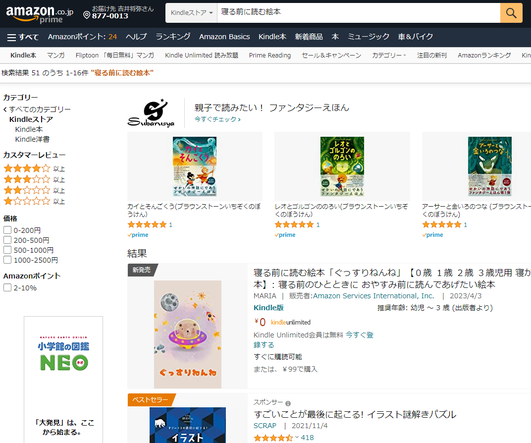Open ヘルプ in the navigation bar
Viewport: 531px width, 443px height.
pos(136,37)
